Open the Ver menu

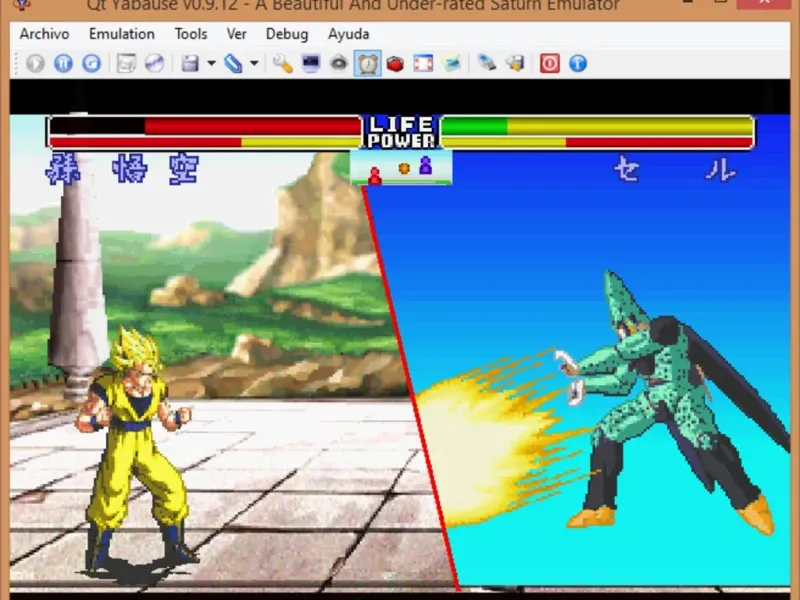point(236,34)
